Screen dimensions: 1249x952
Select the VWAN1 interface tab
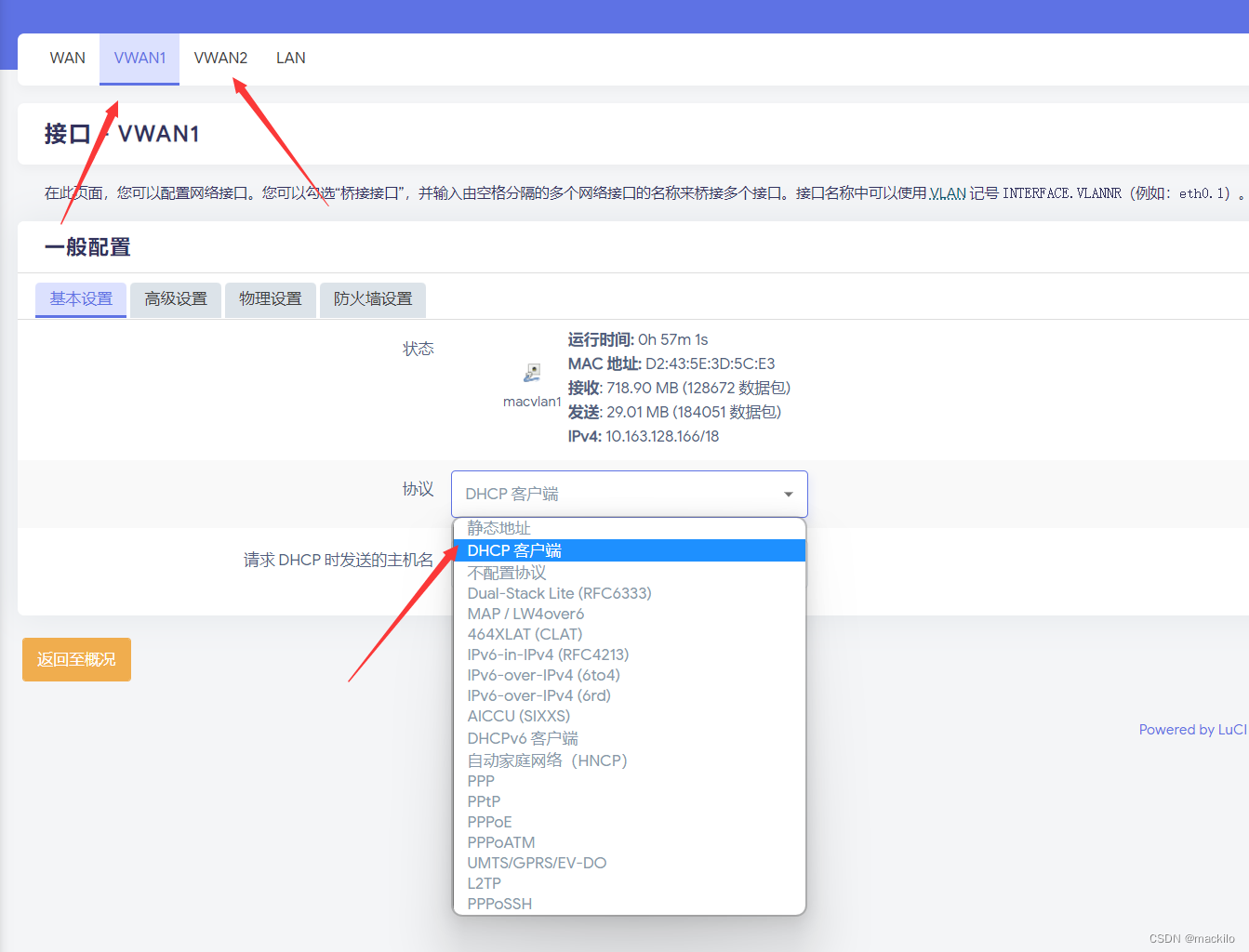tap(140, 58)
